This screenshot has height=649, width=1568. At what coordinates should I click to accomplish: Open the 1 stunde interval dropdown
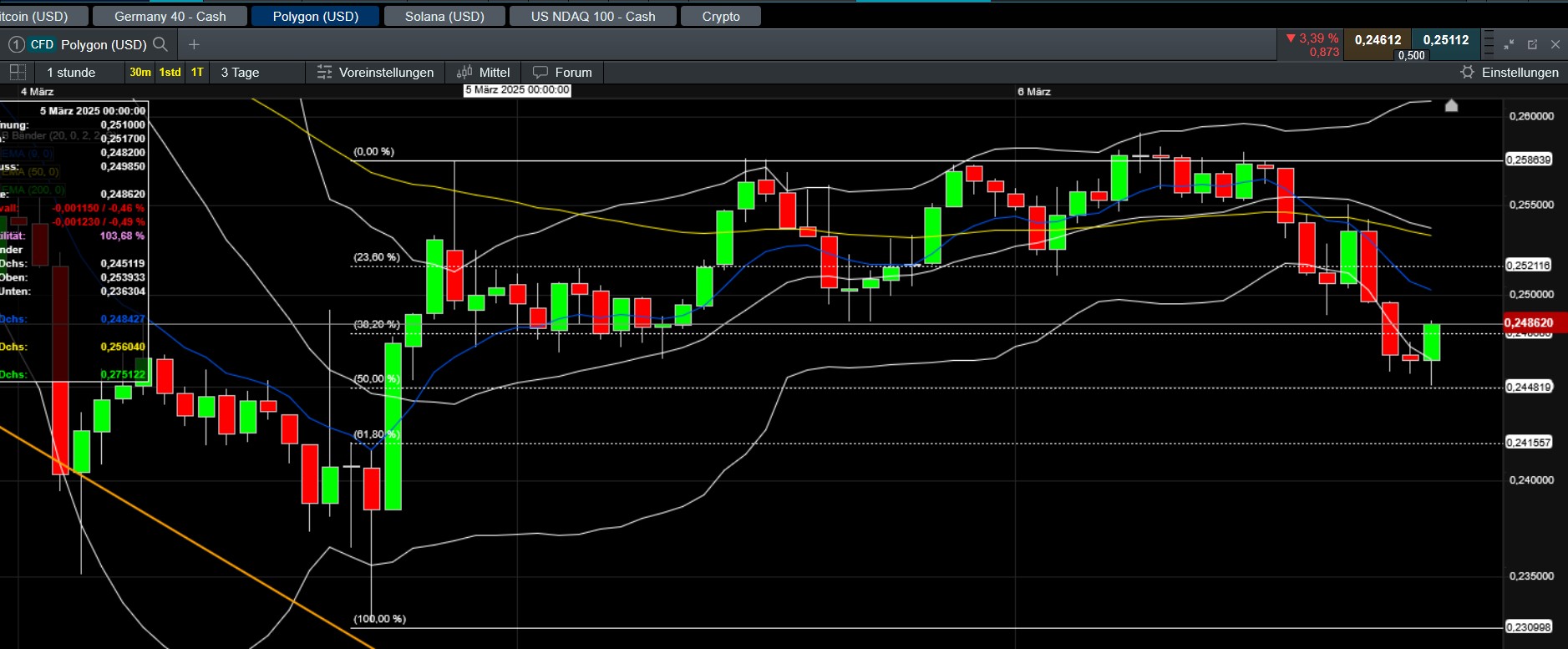[78, 73]
